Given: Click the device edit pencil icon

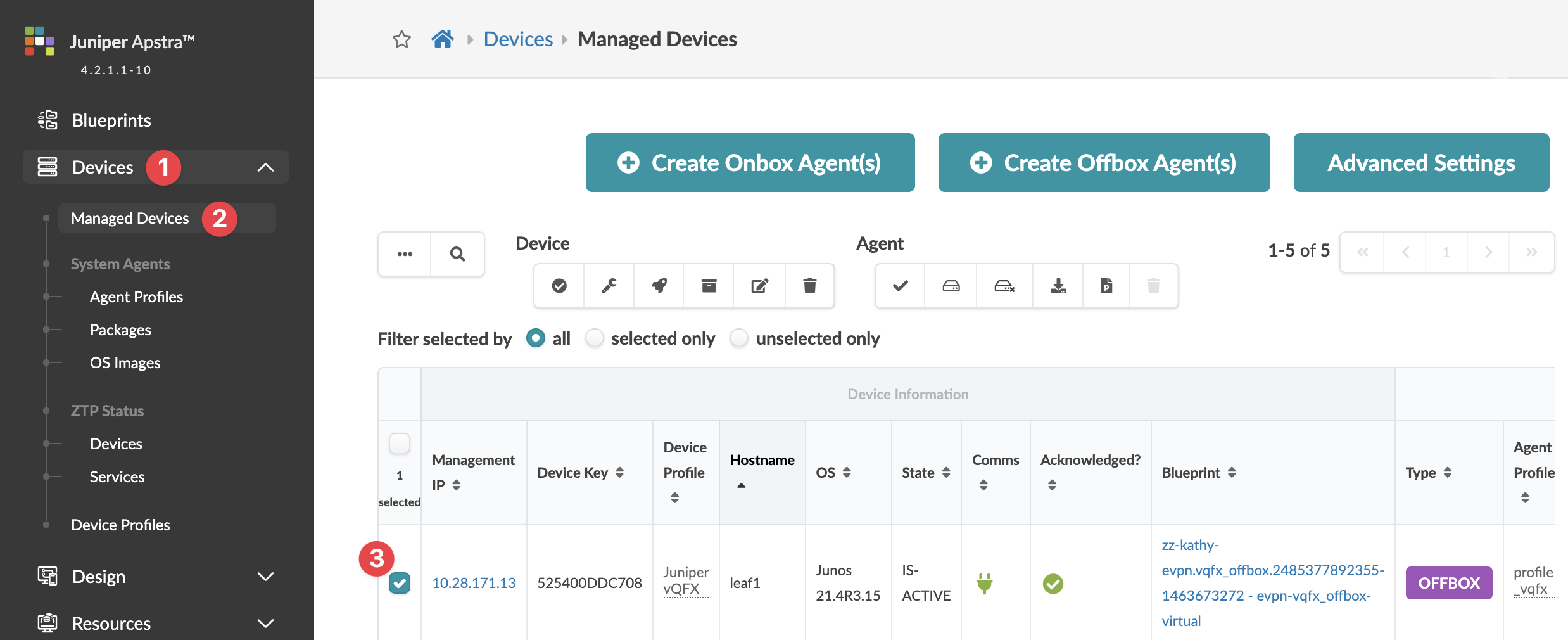Looking at the screenshot, I should [759, 286].
